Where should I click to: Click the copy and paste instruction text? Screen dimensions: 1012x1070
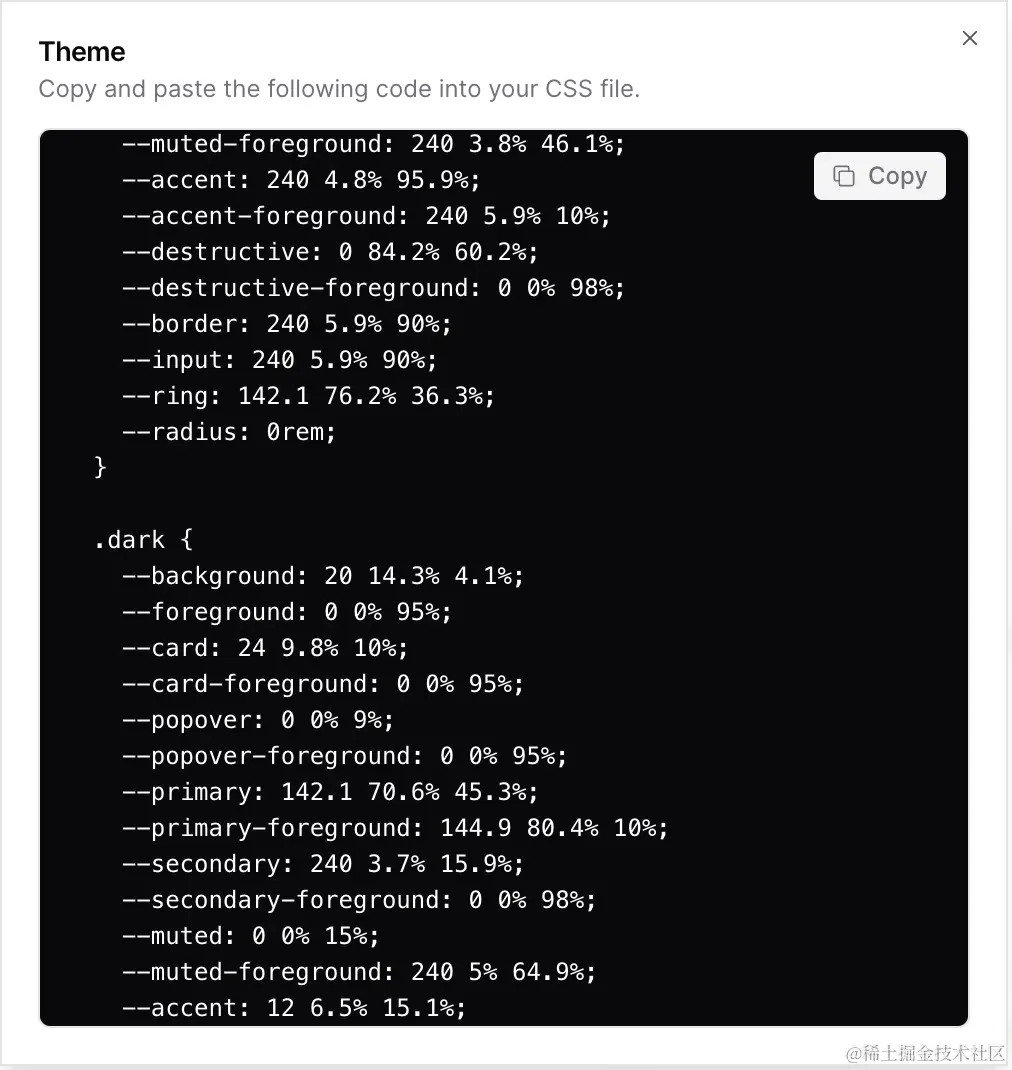339,89
